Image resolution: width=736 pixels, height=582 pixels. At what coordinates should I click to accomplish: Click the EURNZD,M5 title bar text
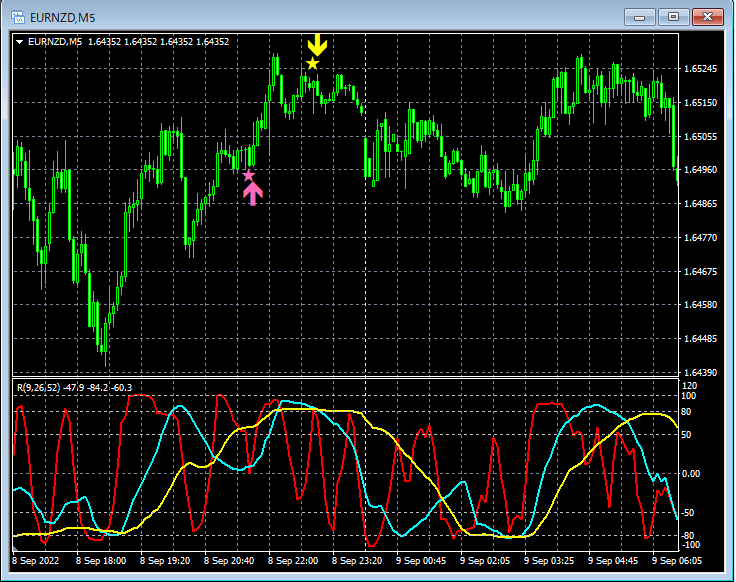[62, 18]
